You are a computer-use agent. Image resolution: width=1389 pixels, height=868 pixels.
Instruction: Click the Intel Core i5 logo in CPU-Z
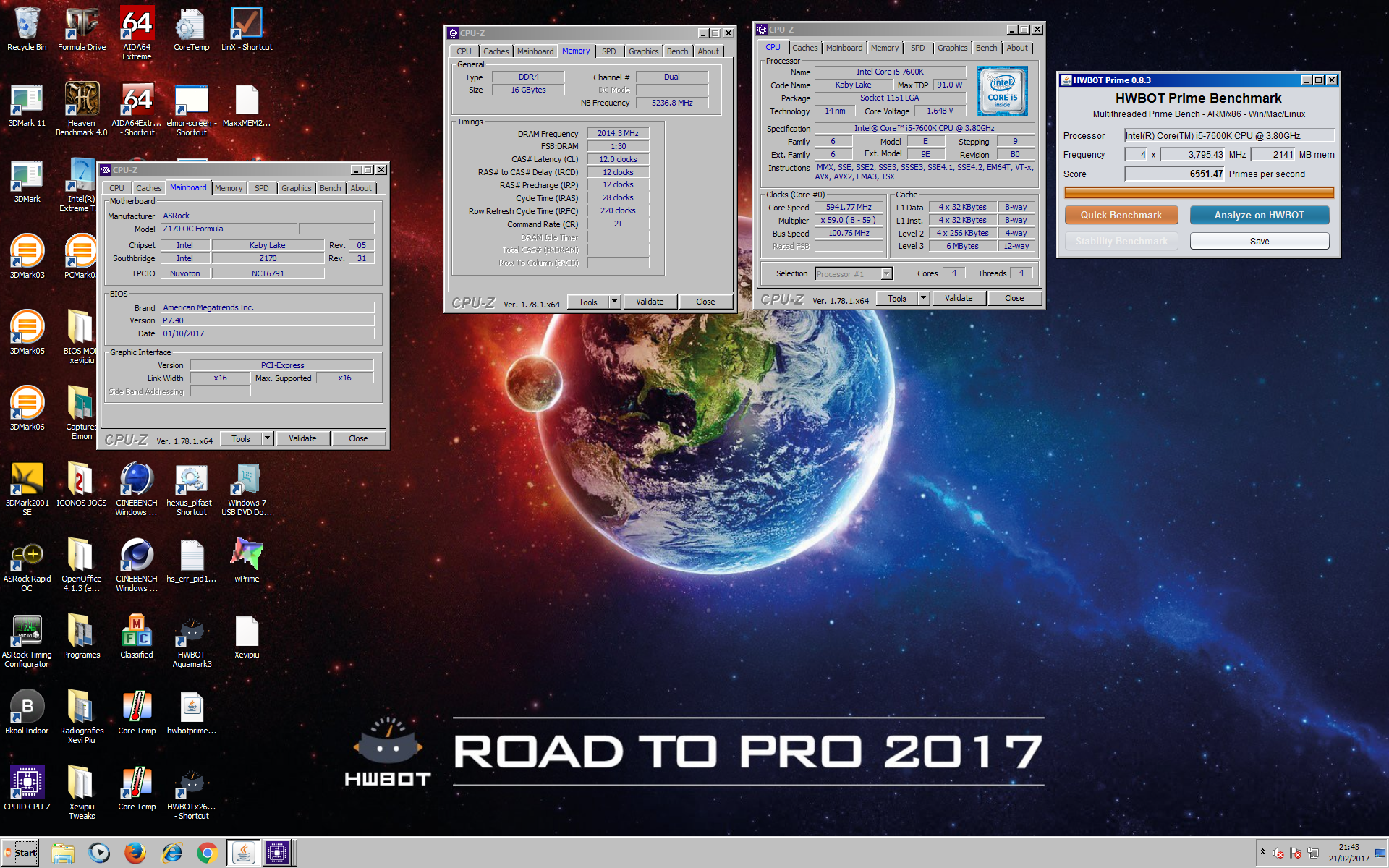(x=1003, y=91)
